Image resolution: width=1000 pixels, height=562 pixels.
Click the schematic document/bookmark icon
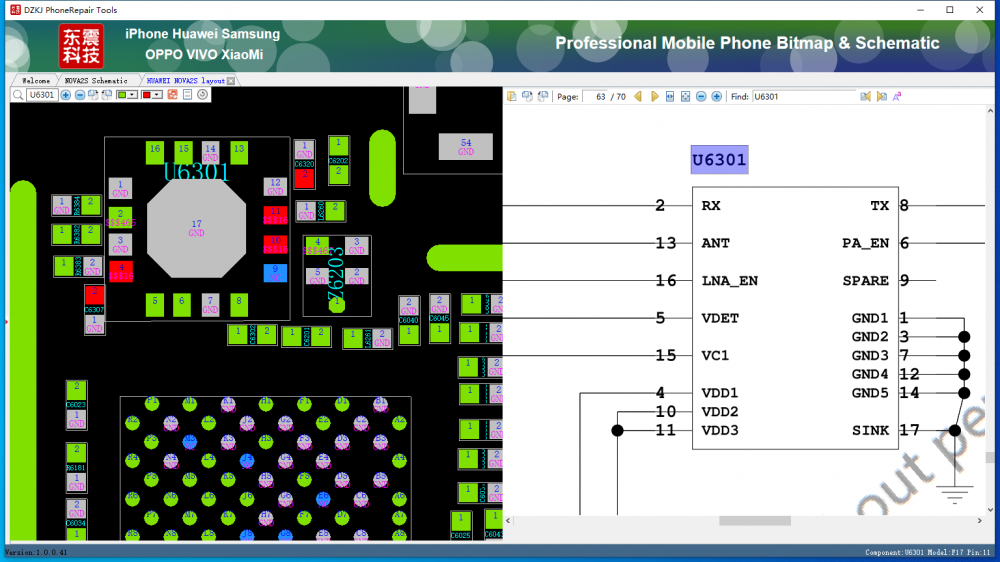pyautogui.click(x=511, y=96)
